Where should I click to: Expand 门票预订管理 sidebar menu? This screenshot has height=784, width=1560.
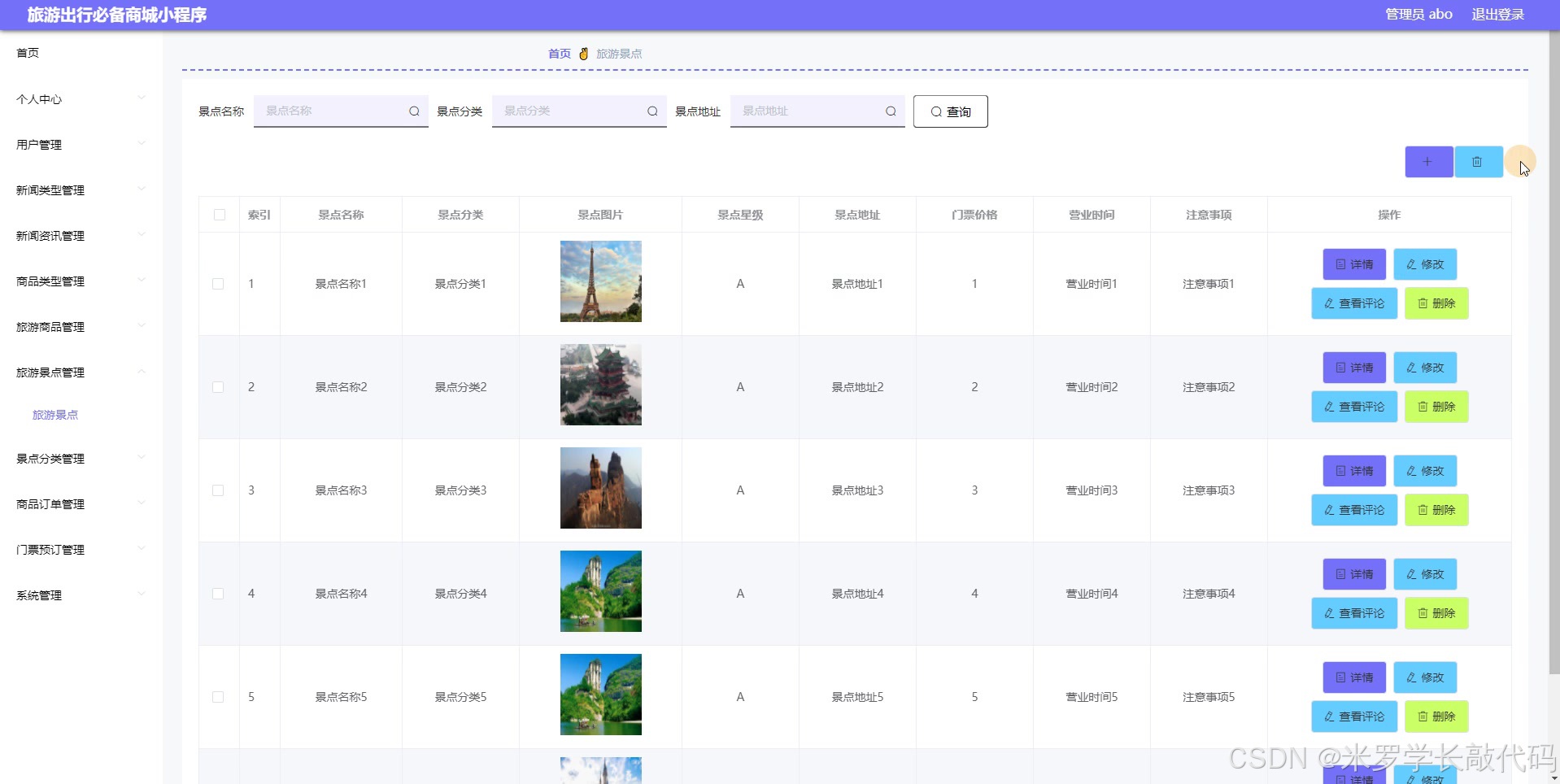point(81,550)
